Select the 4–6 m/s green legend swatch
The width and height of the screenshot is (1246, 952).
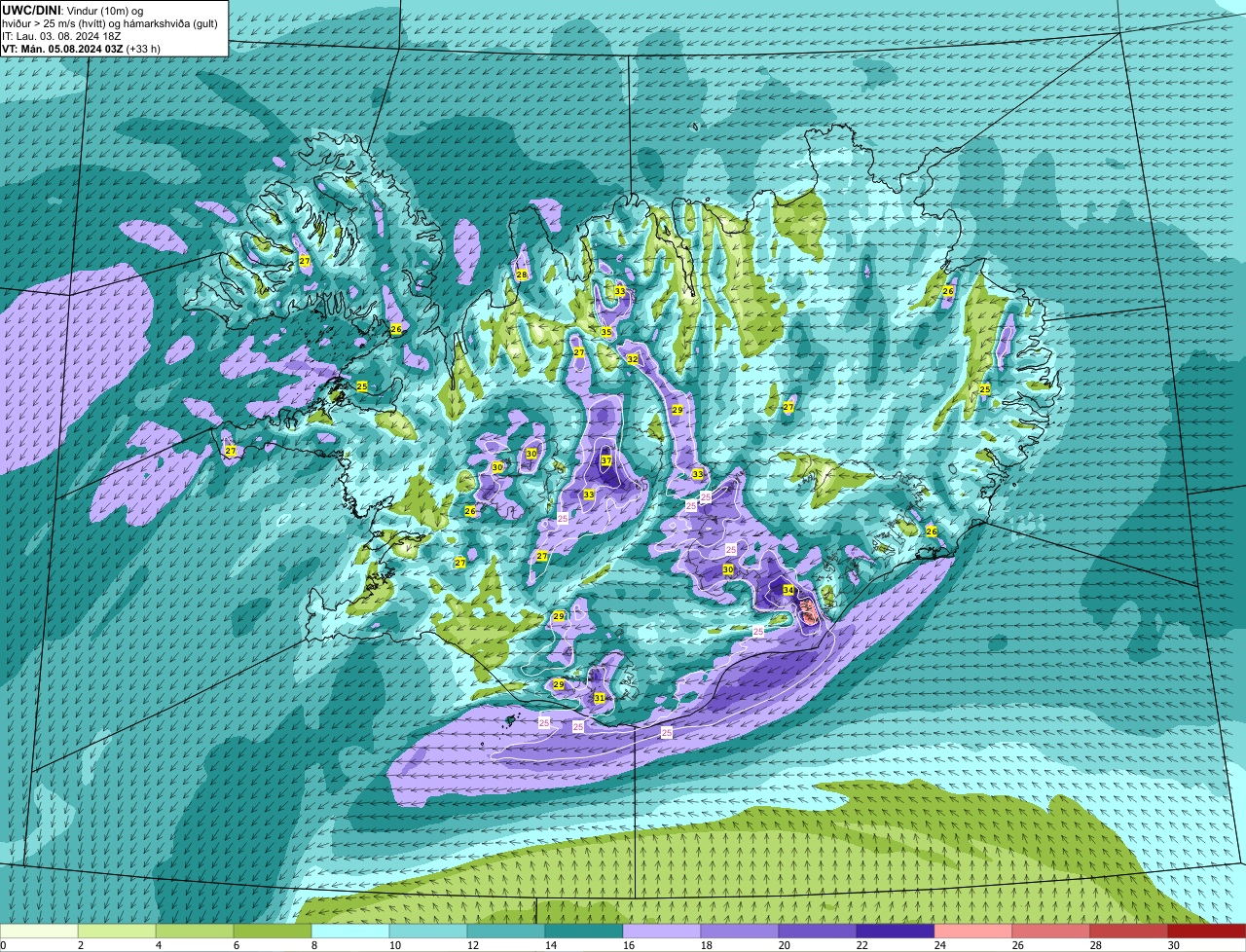click(x=195, y=932)
